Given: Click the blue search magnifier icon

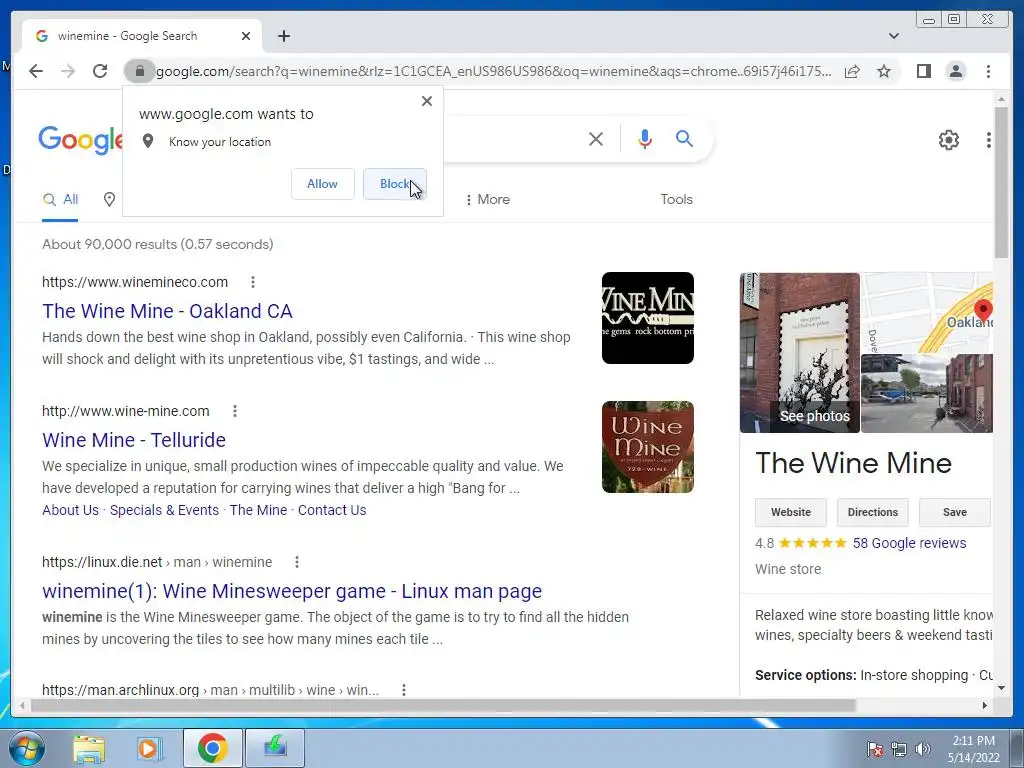Looking at the screenshot, I should click(684, 138).
